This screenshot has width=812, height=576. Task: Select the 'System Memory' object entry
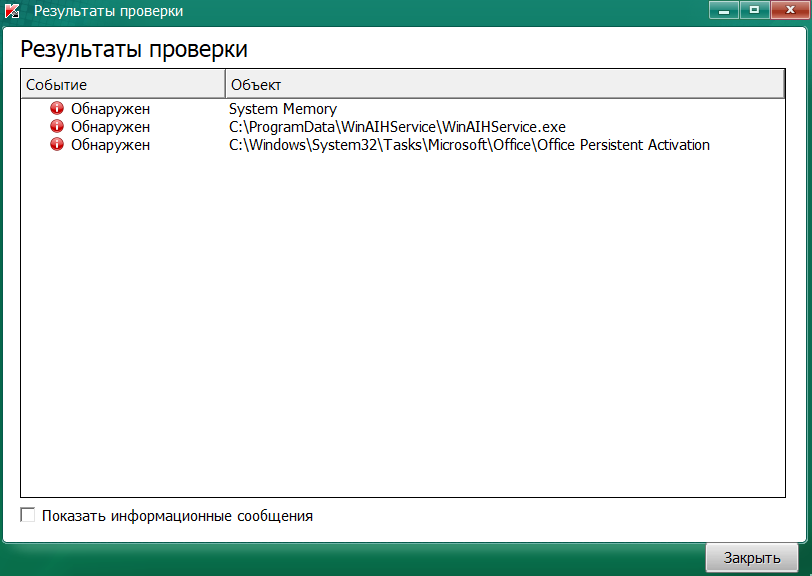tap(283, 109)
